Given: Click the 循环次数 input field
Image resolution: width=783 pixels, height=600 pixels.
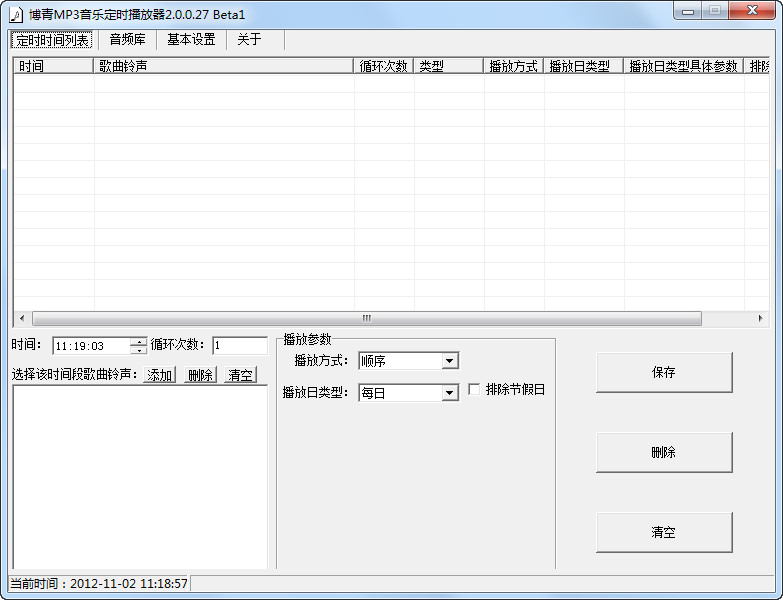Looking at the screenshot, I should 240,345.
